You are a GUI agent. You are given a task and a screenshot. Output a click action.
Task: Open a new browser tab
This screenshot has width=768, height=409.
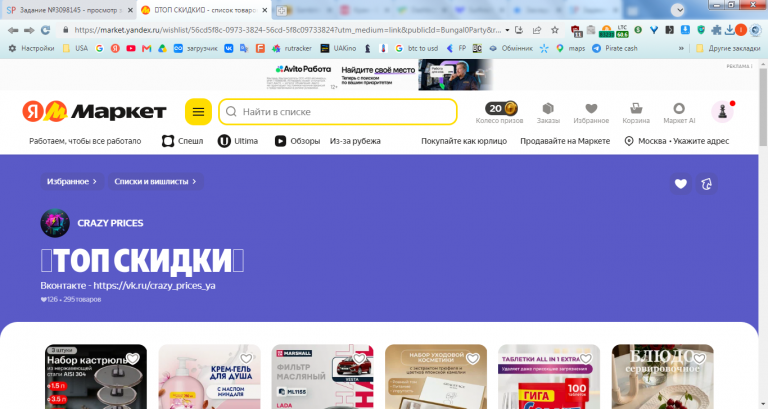[282, 10]
